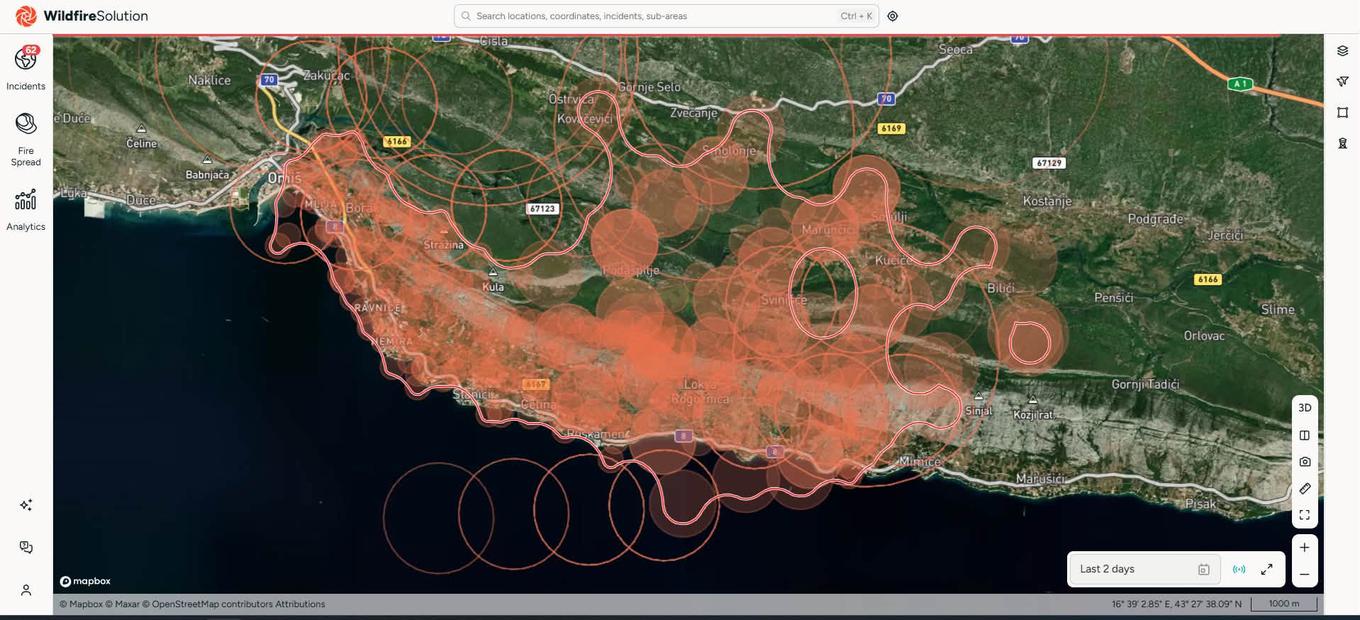The image size is (1360, 620).
Task: Click the fullscreen map frame icon
Action: [x=1305, y=515]
